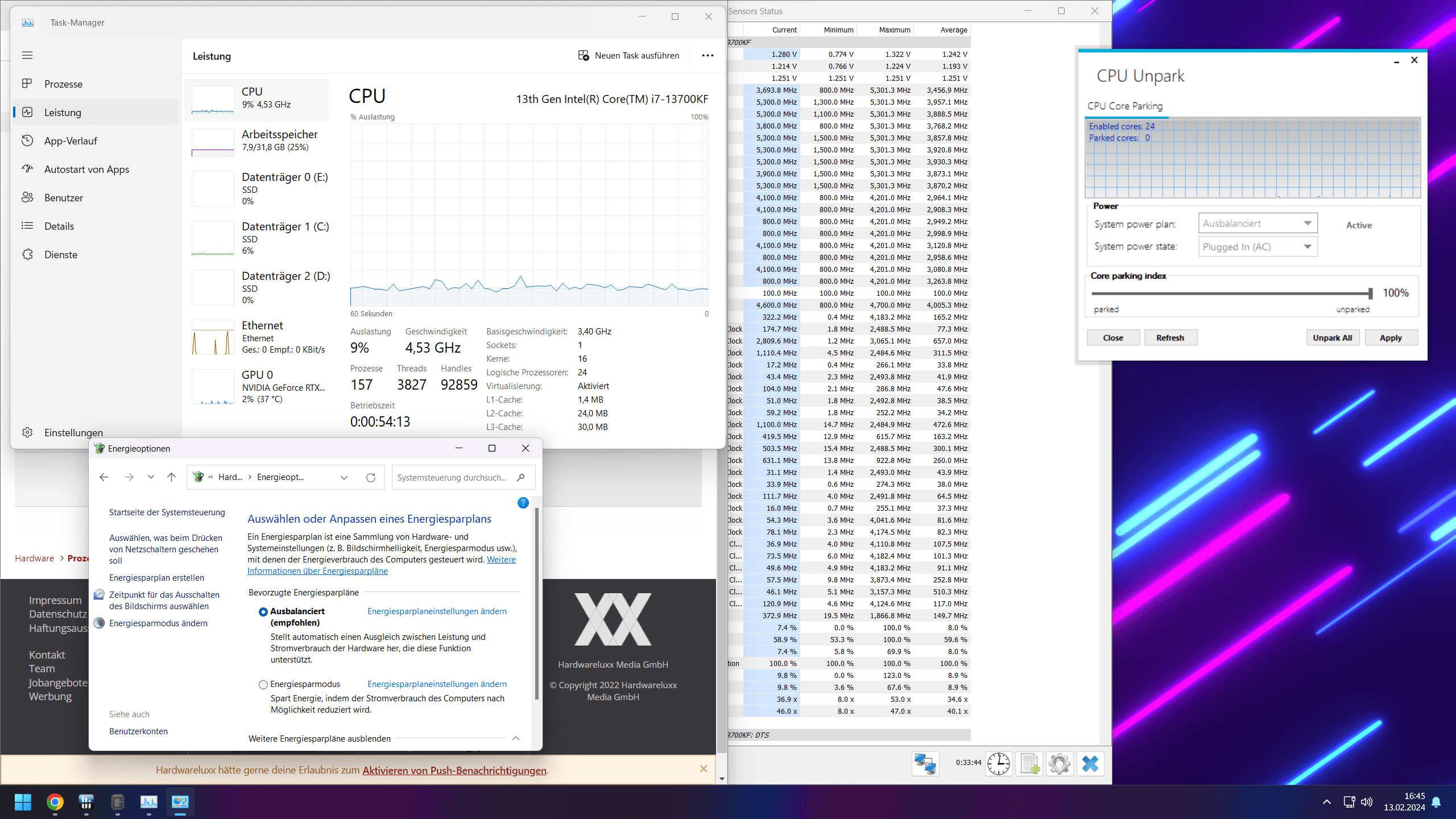The height and width of the screenshot is (819, 1456).
Task: Go up one level in Energieoptionen
Action: (171, 477)
